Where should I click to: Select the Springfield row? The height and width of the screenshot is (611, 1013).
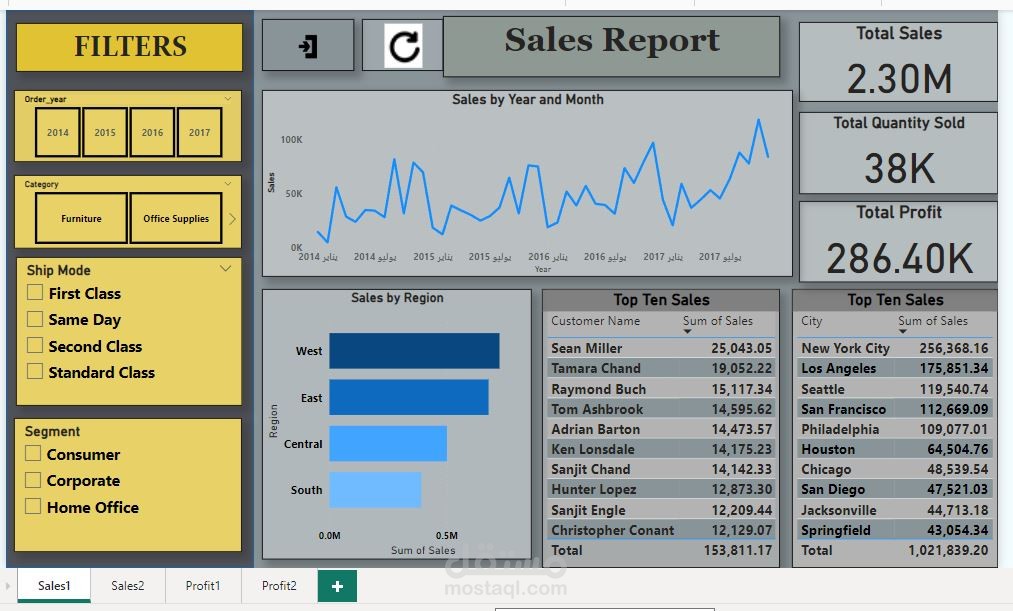[894, 530]
